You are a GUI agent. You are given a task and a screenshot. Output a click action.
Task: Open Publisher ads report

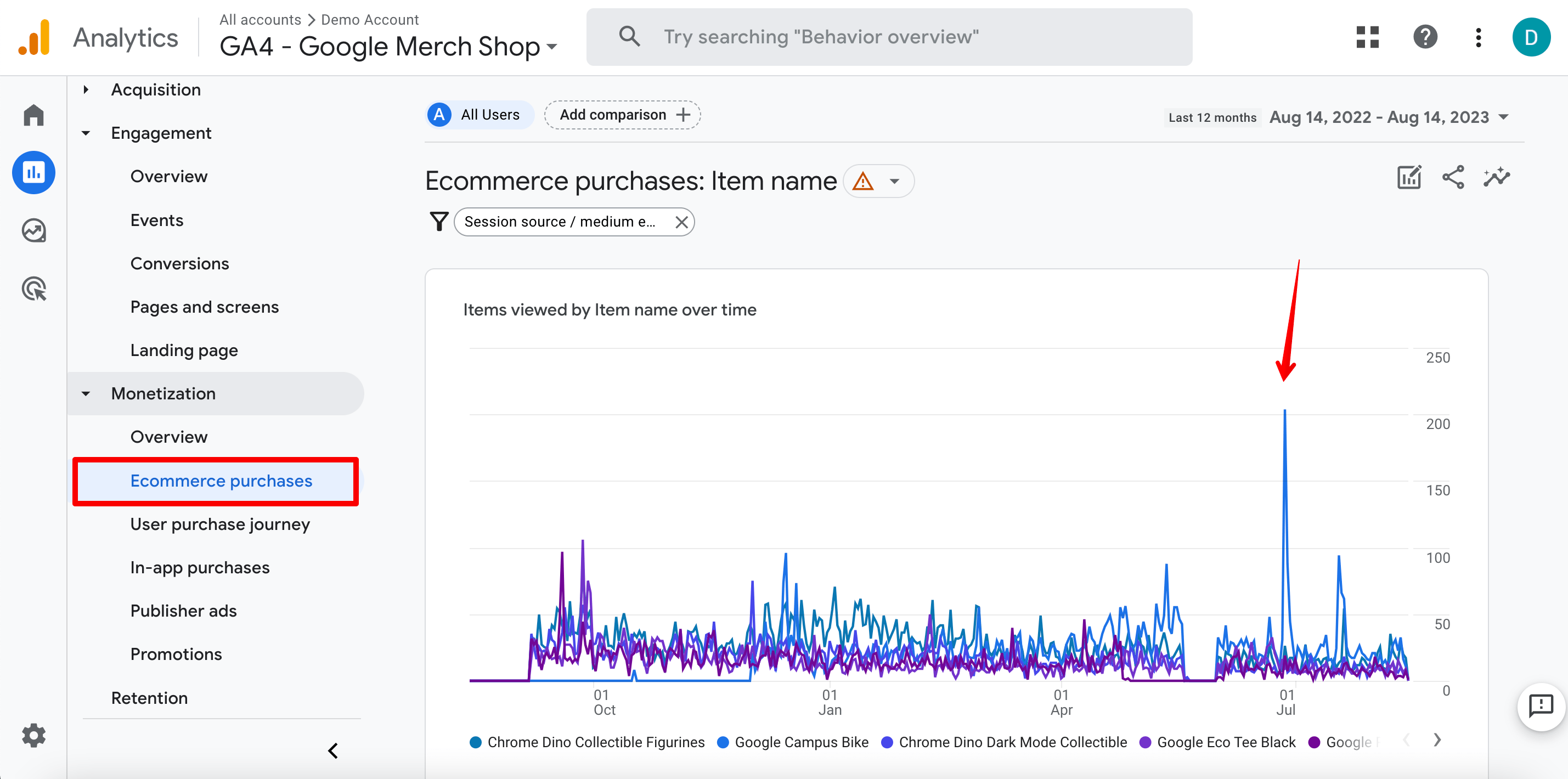pos(183,611)
